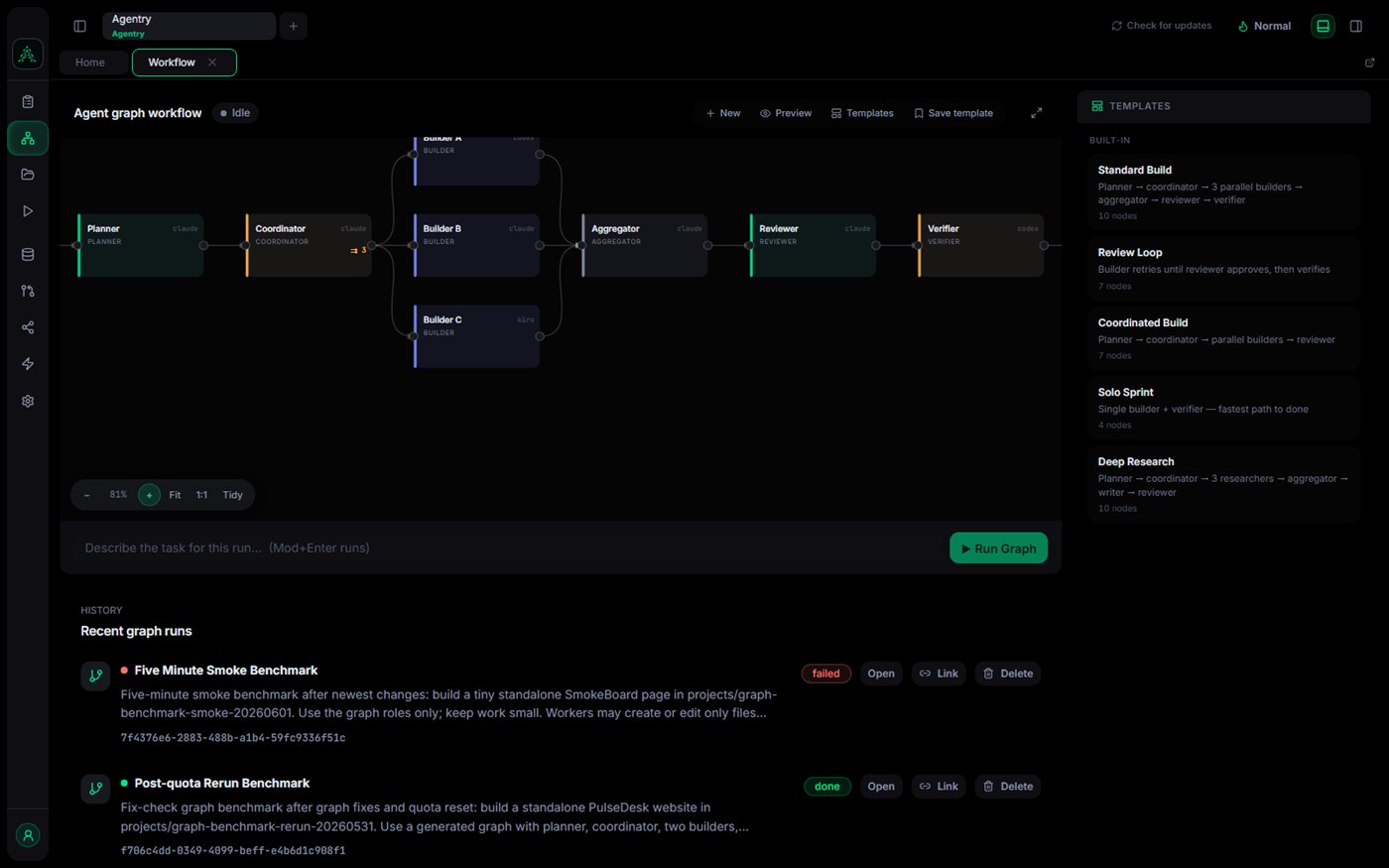
Task: Select the Agentry workspace tab
Action: point(189,26)
